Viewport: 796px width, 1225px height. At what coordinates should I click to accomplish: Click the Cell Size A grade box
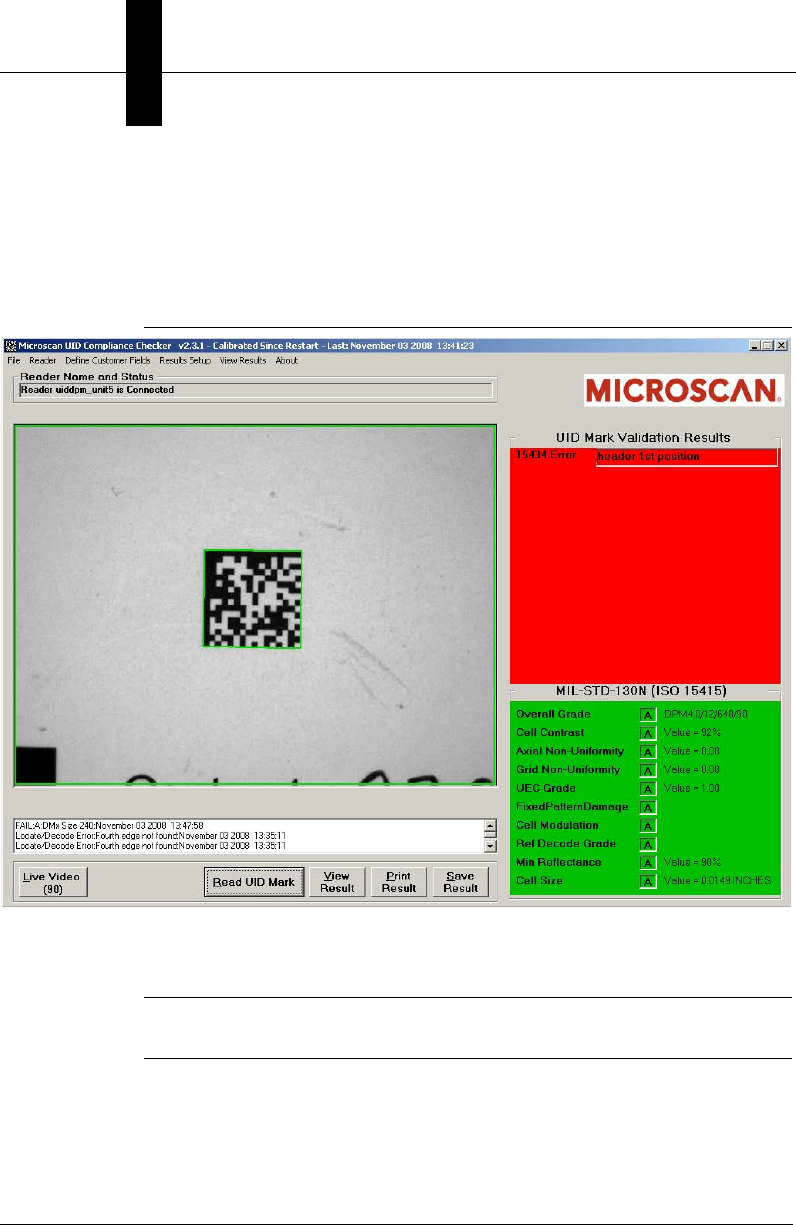tap(647, 881)
